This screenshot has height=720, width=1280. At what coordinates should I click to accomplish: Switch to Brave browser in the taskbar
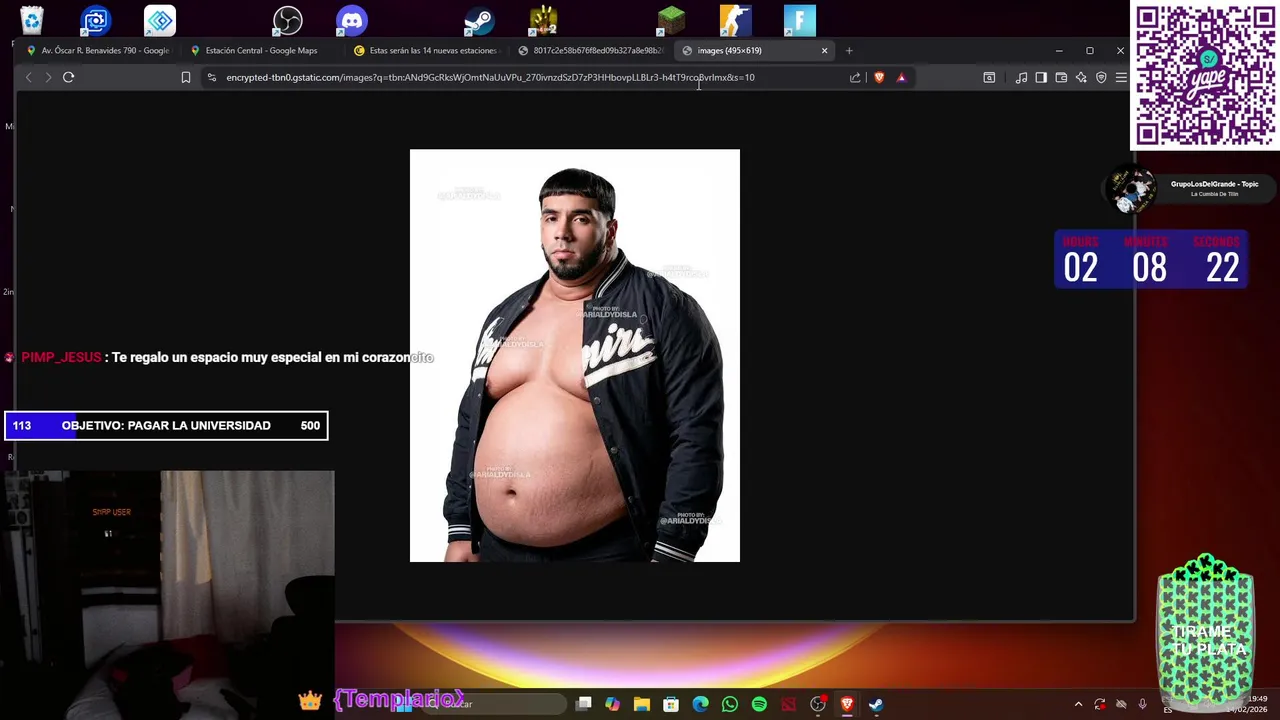pos(847,704)
